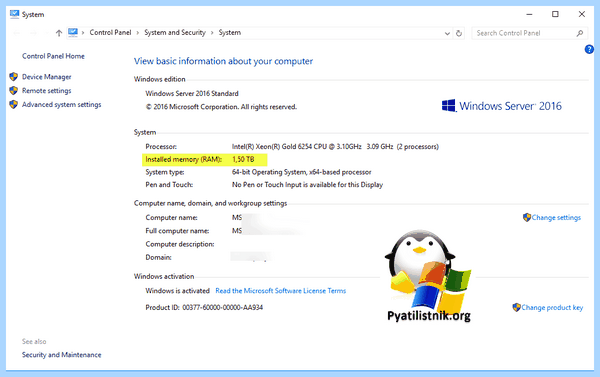Click System in the breadcrumb path
This screenshot has height=377, width=600.
point(230,33)
